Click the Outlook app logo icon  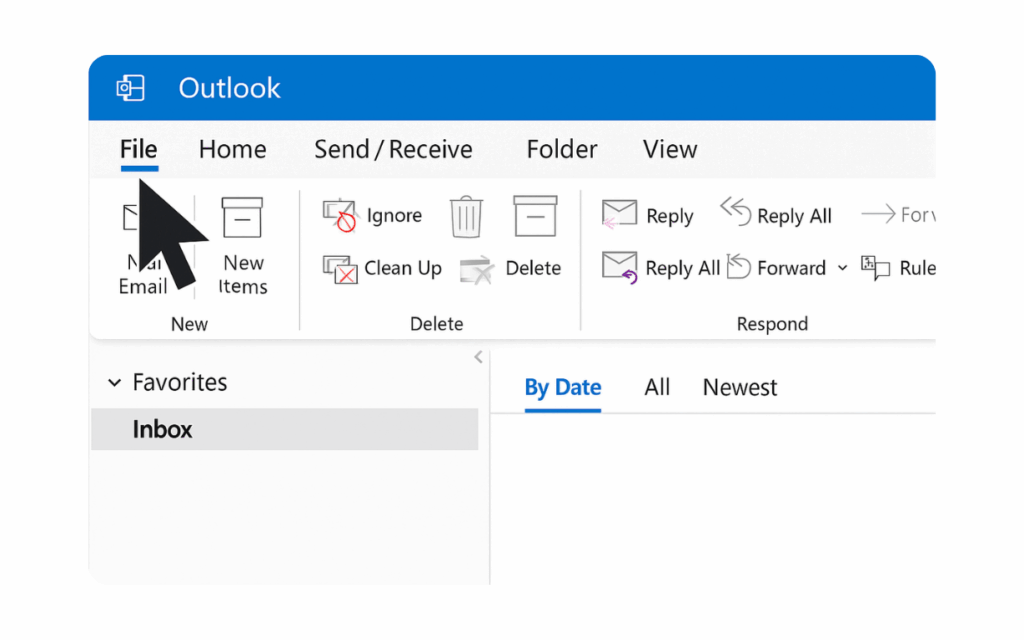[x=130, y=88]
